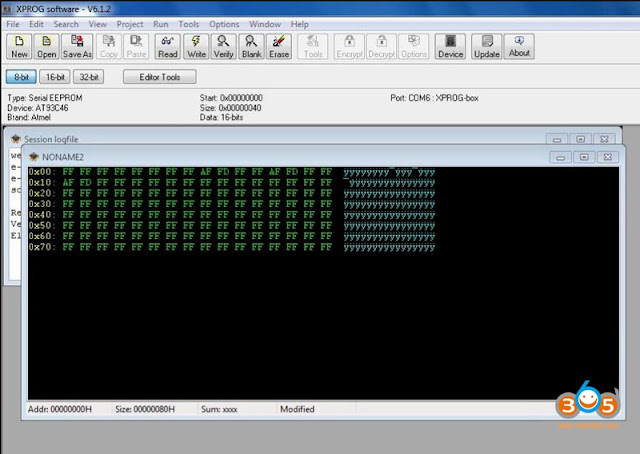The height and width of the screenshot is (454, 640).
Task: Open the Editor Tools button
Action: tap(160, 77)
